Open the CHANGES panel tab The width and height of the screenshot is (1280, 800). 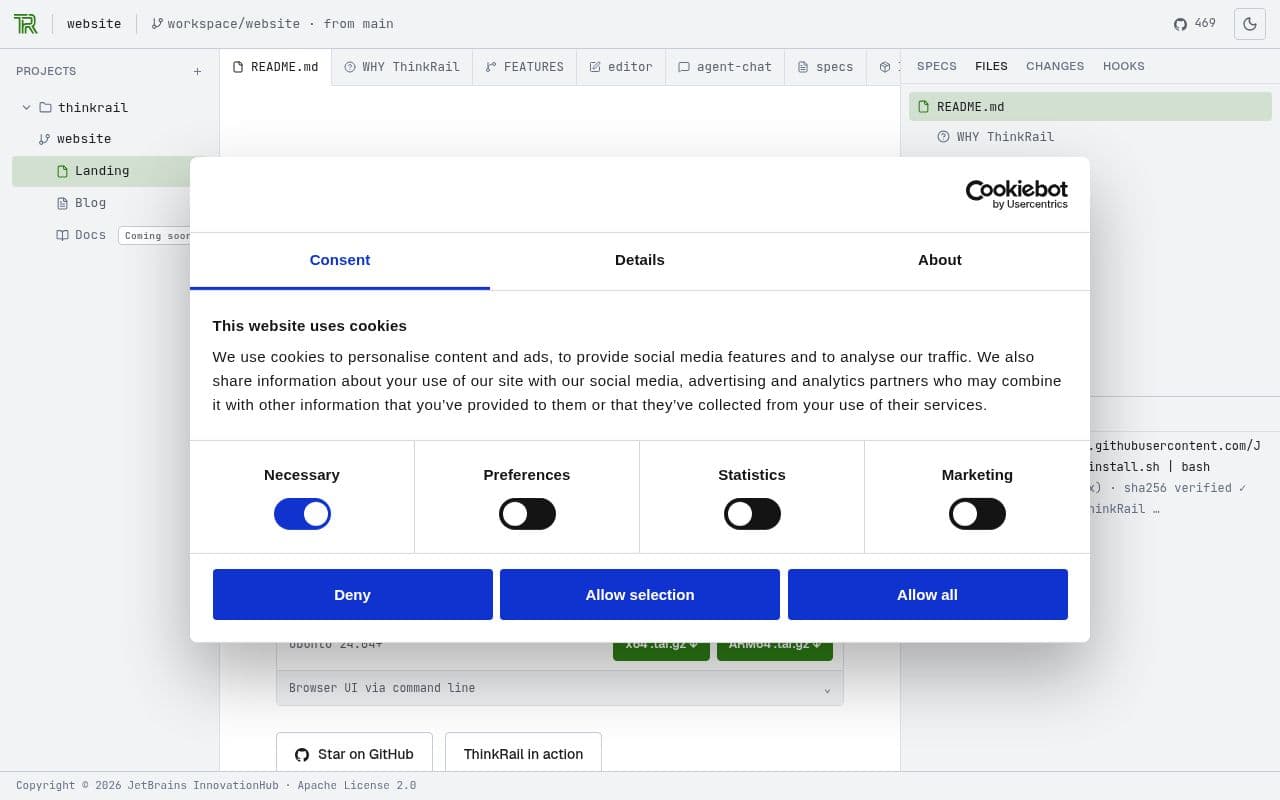tap(1055, 66)
